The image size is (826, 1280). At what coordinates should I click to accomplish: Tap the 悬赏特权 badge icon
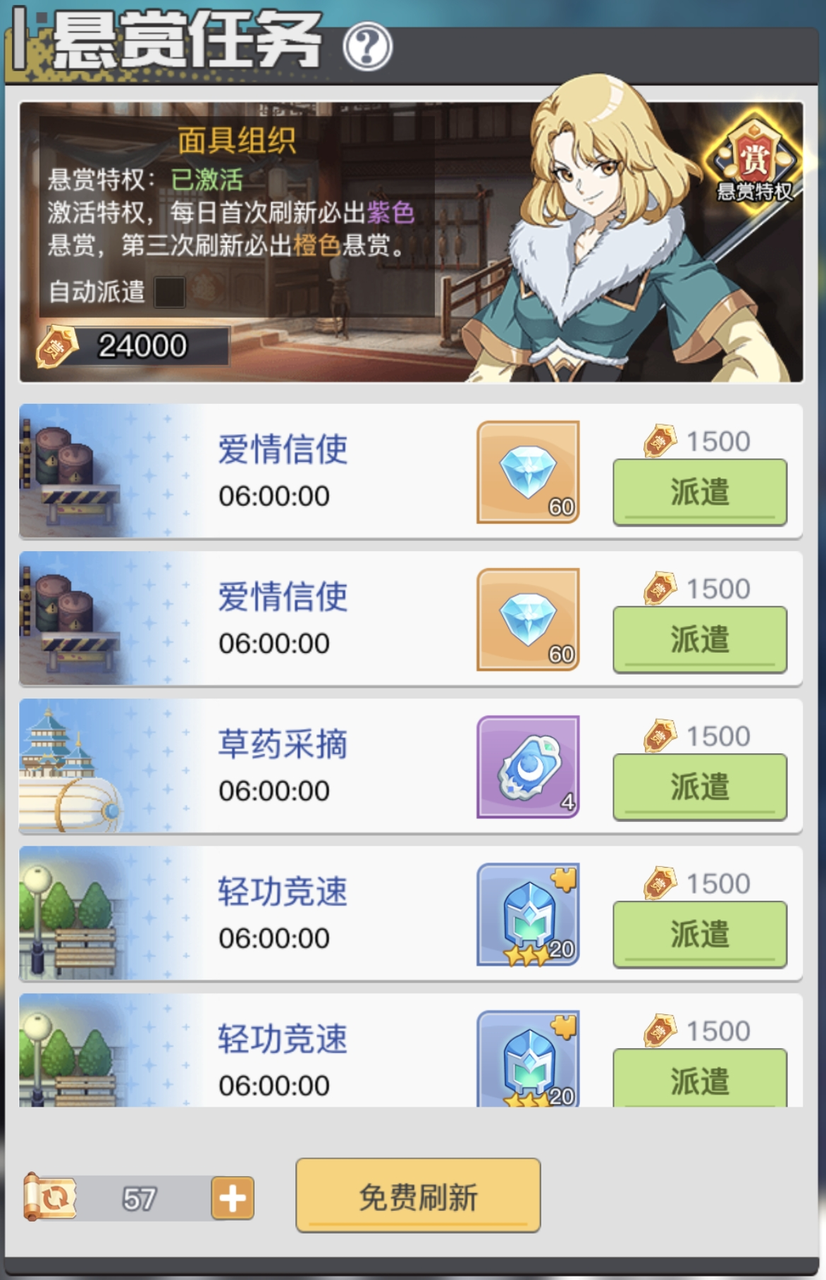click(754, 157)
